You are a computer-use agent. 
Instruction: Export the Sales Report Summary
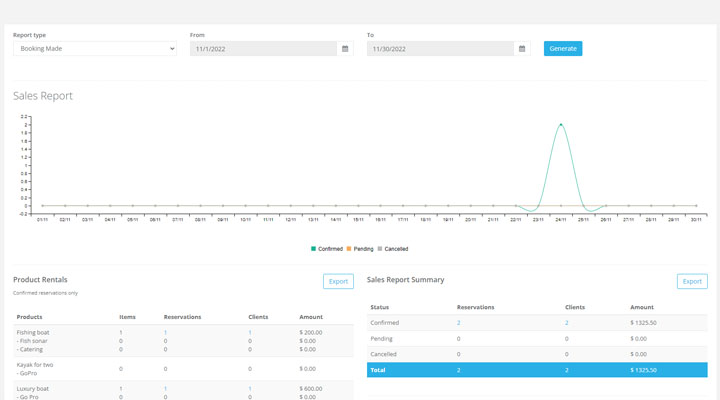[692, 282]
